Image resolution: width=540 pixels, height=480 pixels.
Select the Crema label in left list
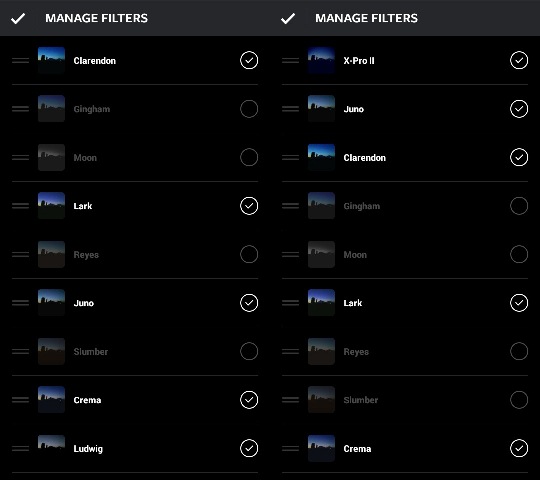click(x=87, y=400)
